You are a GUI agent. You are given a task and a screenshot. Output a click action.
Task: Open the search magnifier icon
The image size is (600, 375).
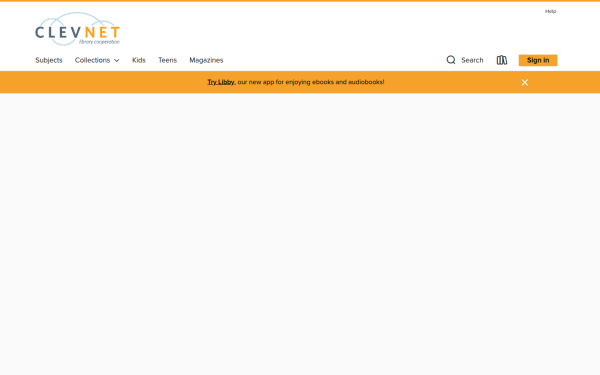[x=451, y=60]
